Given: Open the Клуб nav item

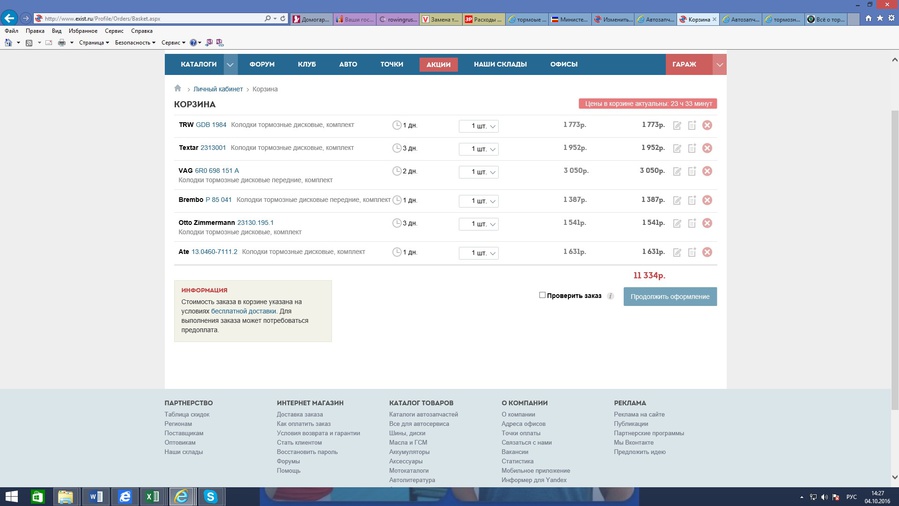Looking at the screenshot, I should [x=307, y=64].
